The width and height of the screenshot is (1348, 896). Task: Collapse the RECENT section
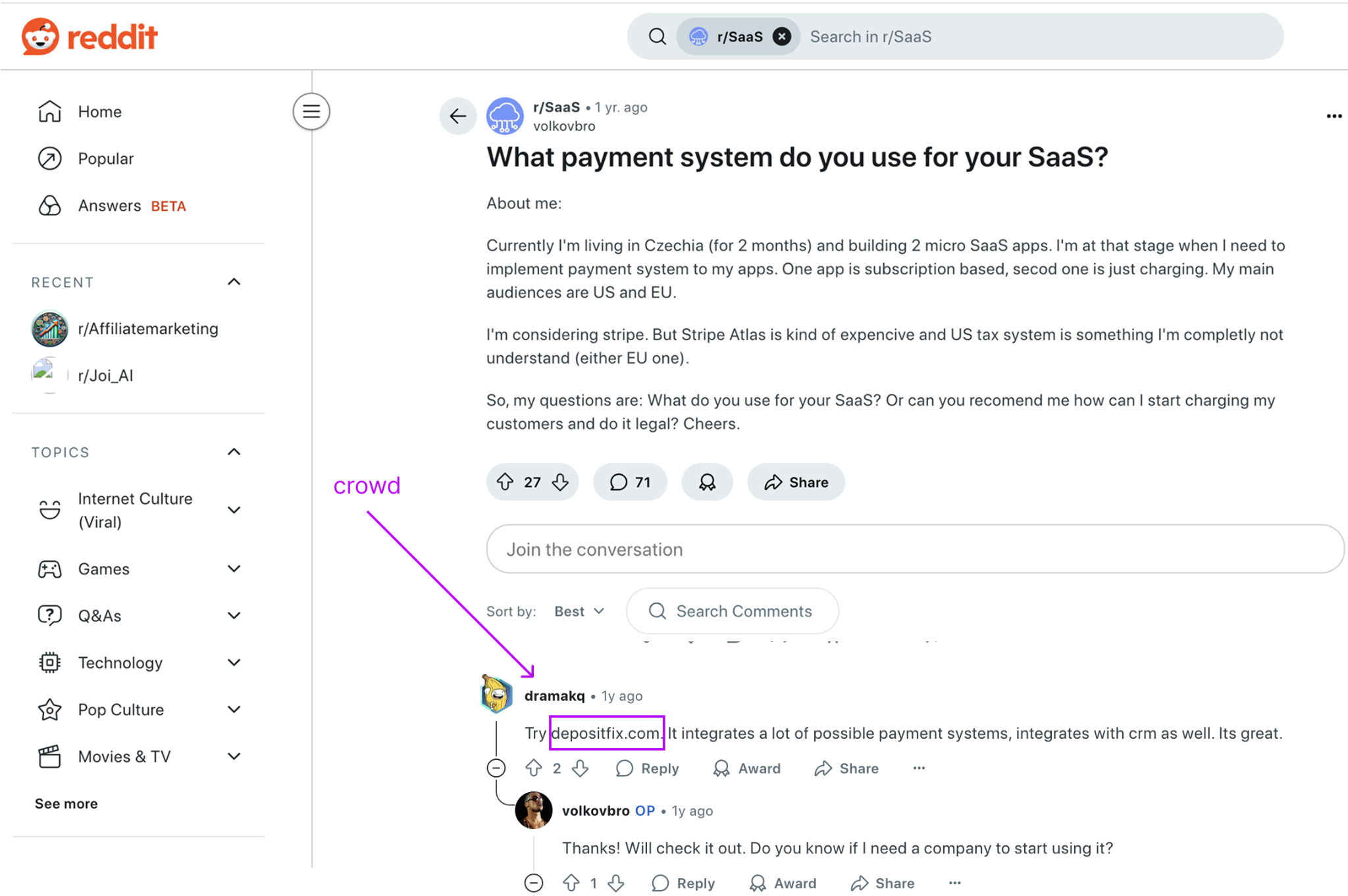(x=234, y=282)
